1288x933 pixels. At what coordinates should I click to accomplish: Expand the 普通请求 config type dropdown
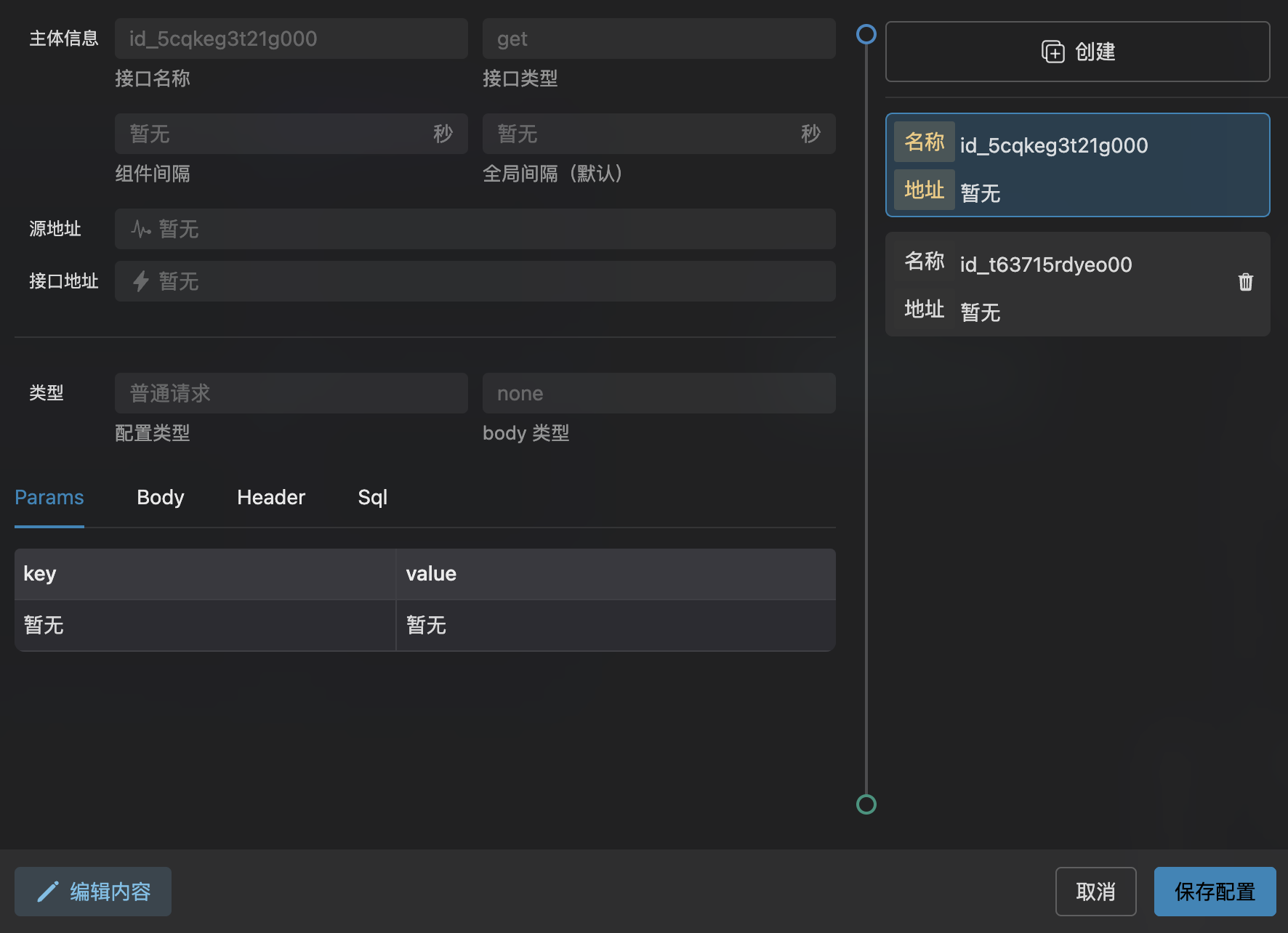click(x=291, y=393)
